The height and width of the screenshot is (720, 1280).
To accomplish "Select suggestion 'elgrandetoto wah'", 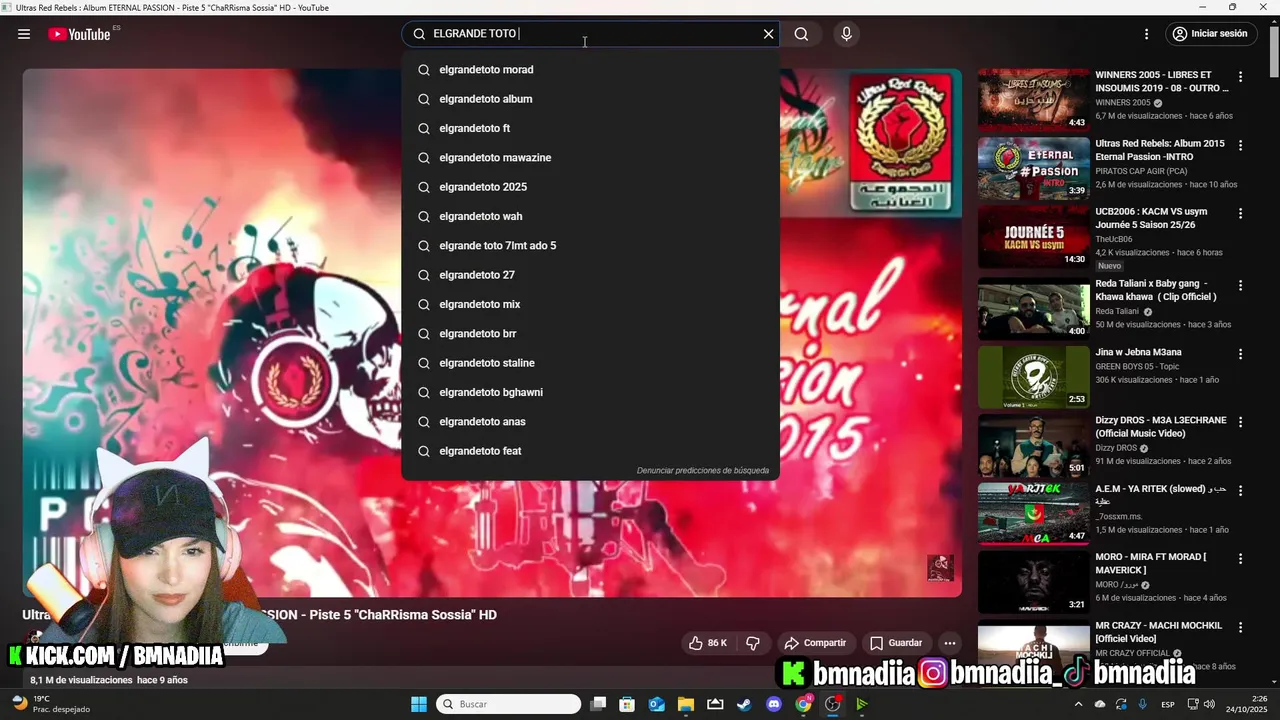I will click(590, 216).
